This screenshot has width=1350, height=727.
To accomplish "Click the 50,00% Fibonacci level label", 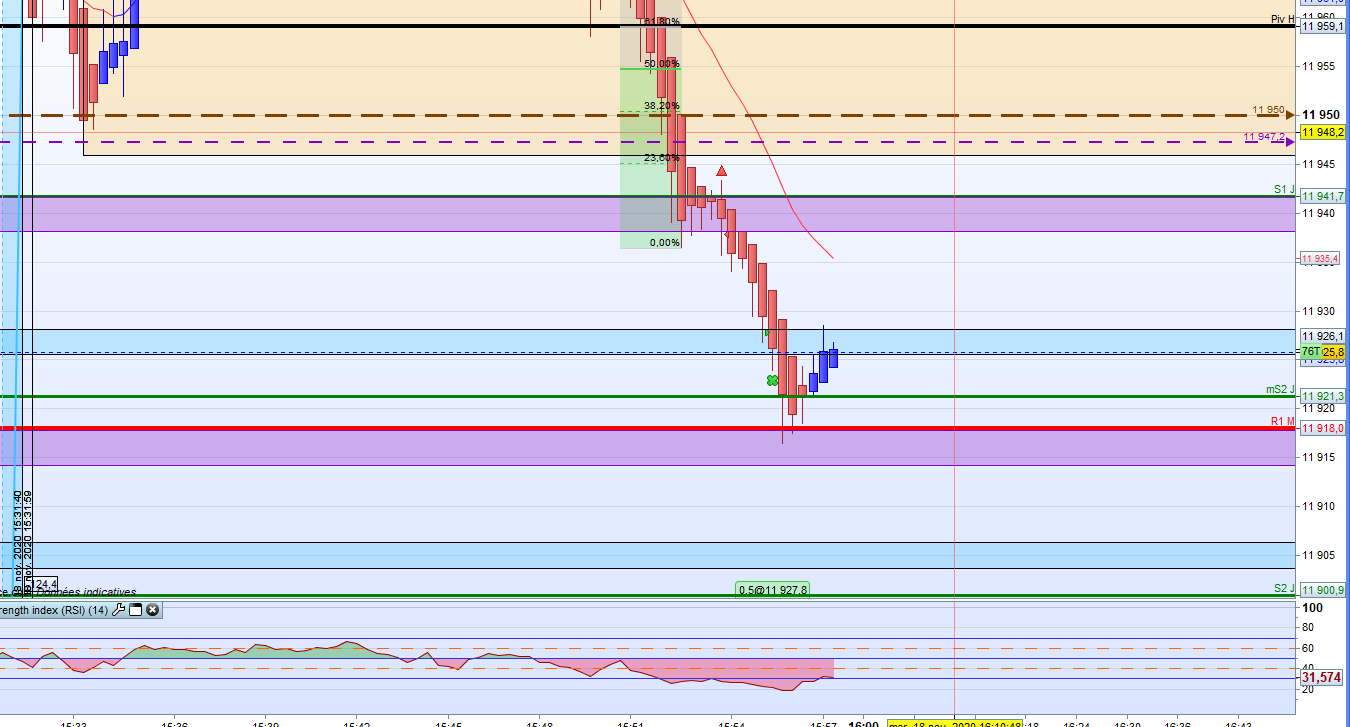I will (662, 63).
